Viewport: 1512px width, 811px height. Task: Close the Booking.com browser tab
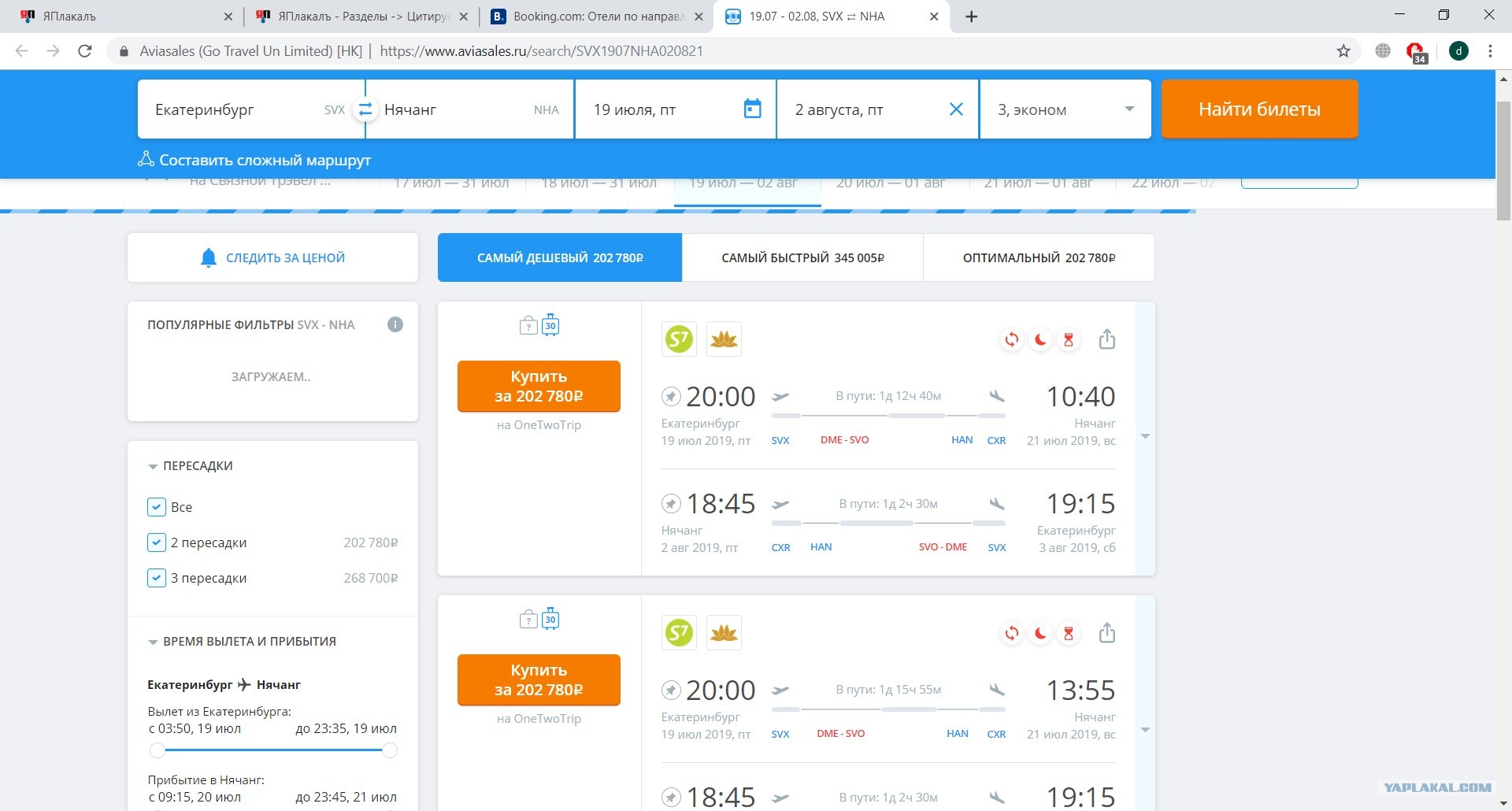(x=699, y=17)
